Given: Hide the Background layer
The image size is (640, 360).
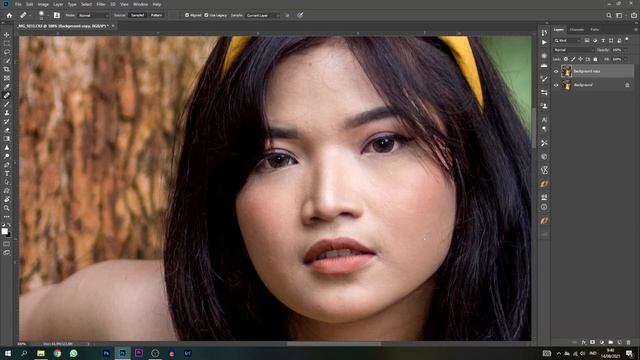Looking at the screenshot, I should (x=556, y=85).
